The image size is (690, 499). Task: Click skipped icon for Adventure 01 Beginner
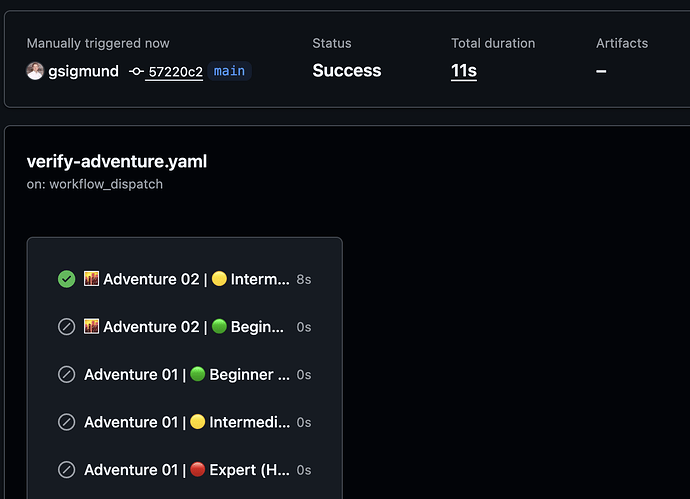[66, 374]
